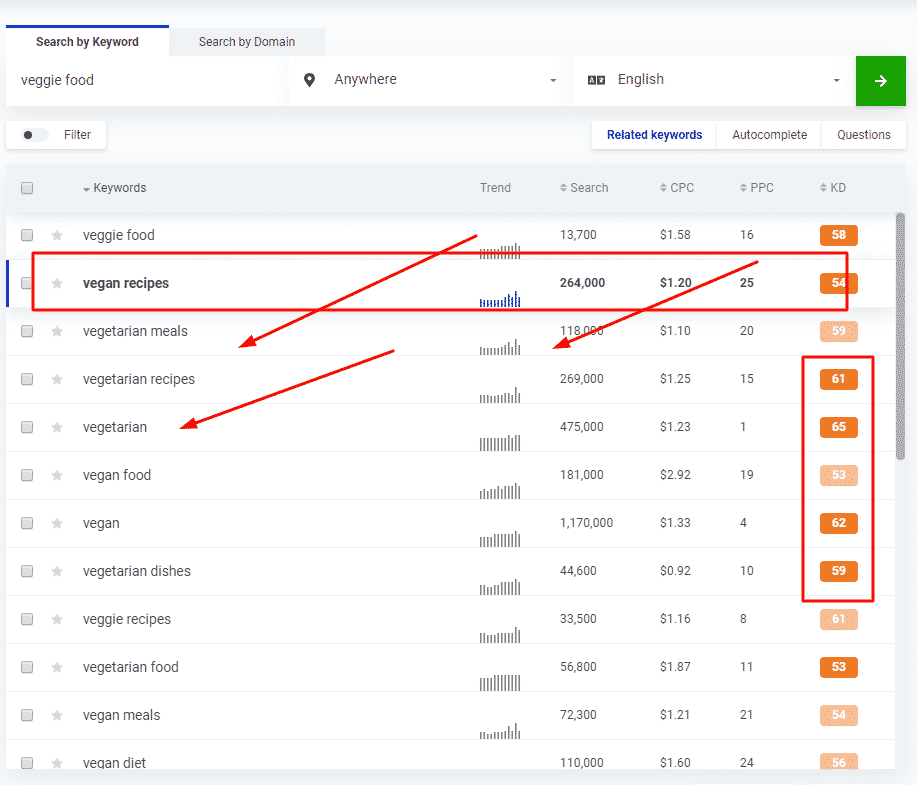Click the location pin icon

[x=309, y=80]
